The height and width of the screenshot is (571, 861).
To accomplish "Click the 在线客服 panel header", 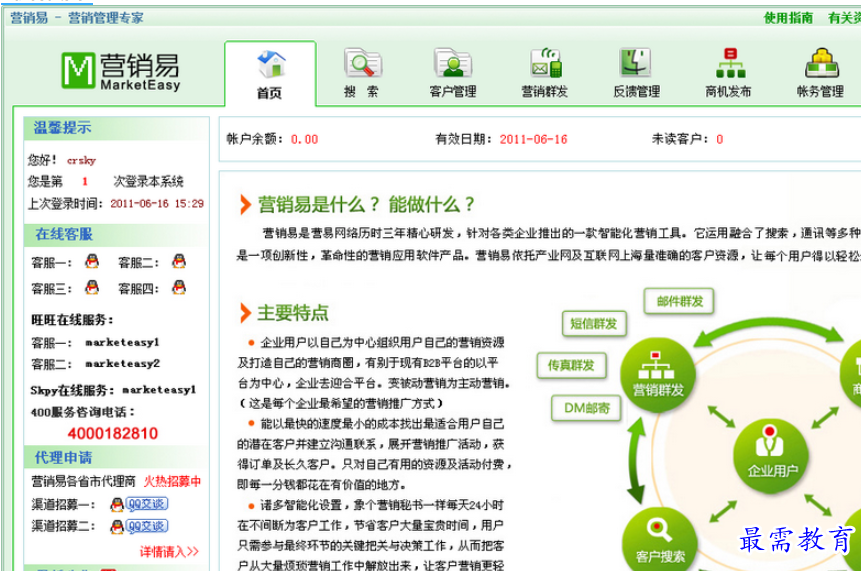I will (x=116, y=234).
